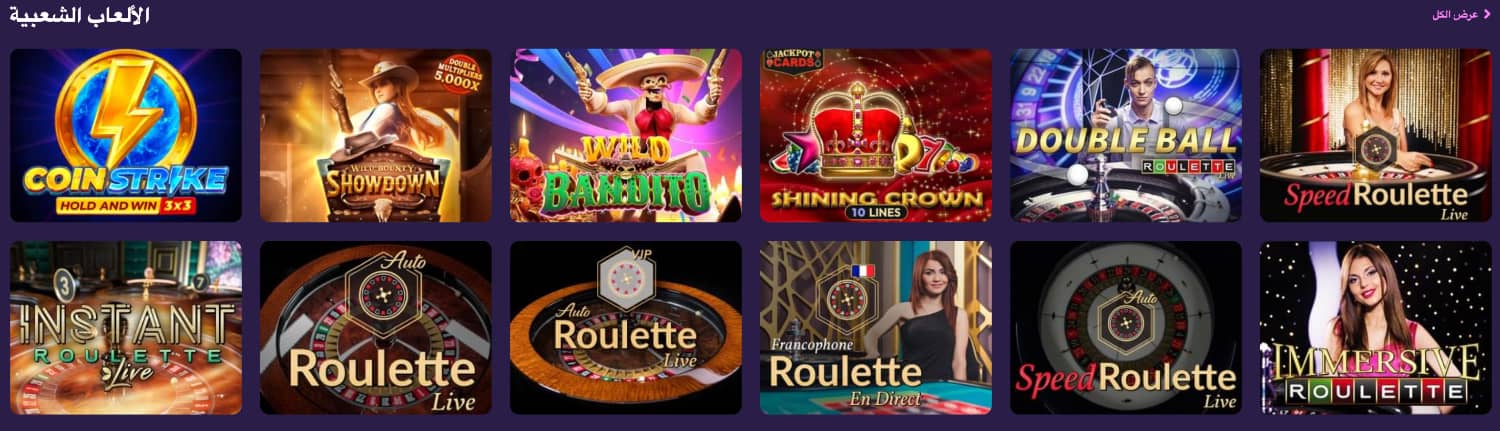Screen dimensions: 1500x431
Task: Open the Auto Speed Roulette Live tile
Action: (x=1126, y=327)
